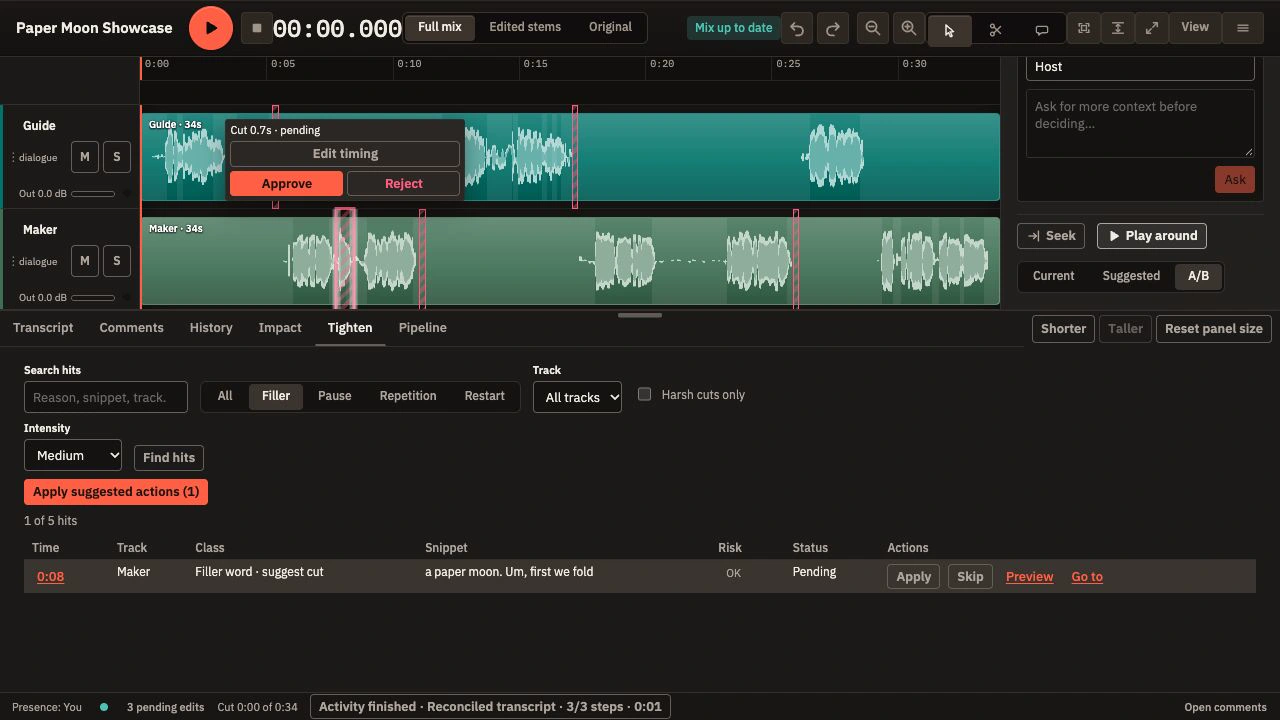Zoom in the timeline
1280x720 pixels.
tap(909, 29)
